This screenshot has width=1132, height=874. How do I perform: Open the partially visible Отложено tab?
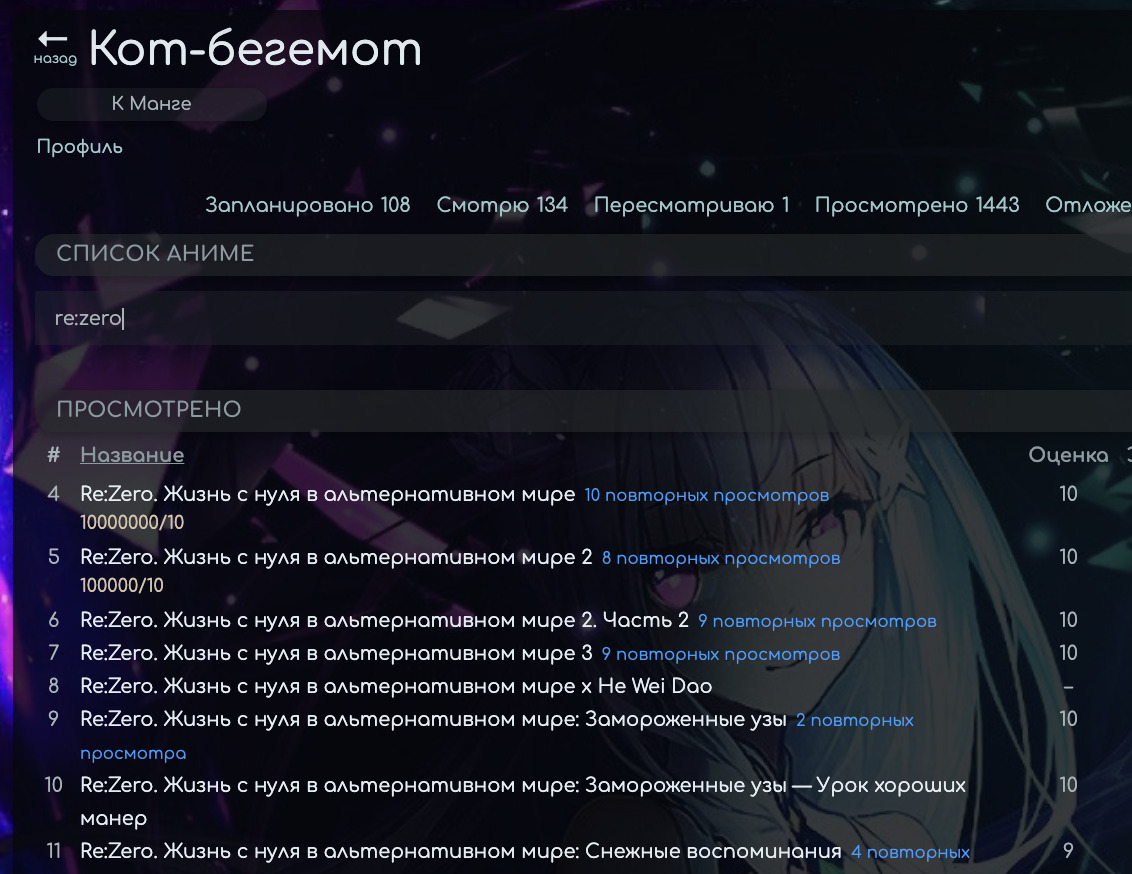(x=1088, y=205)
